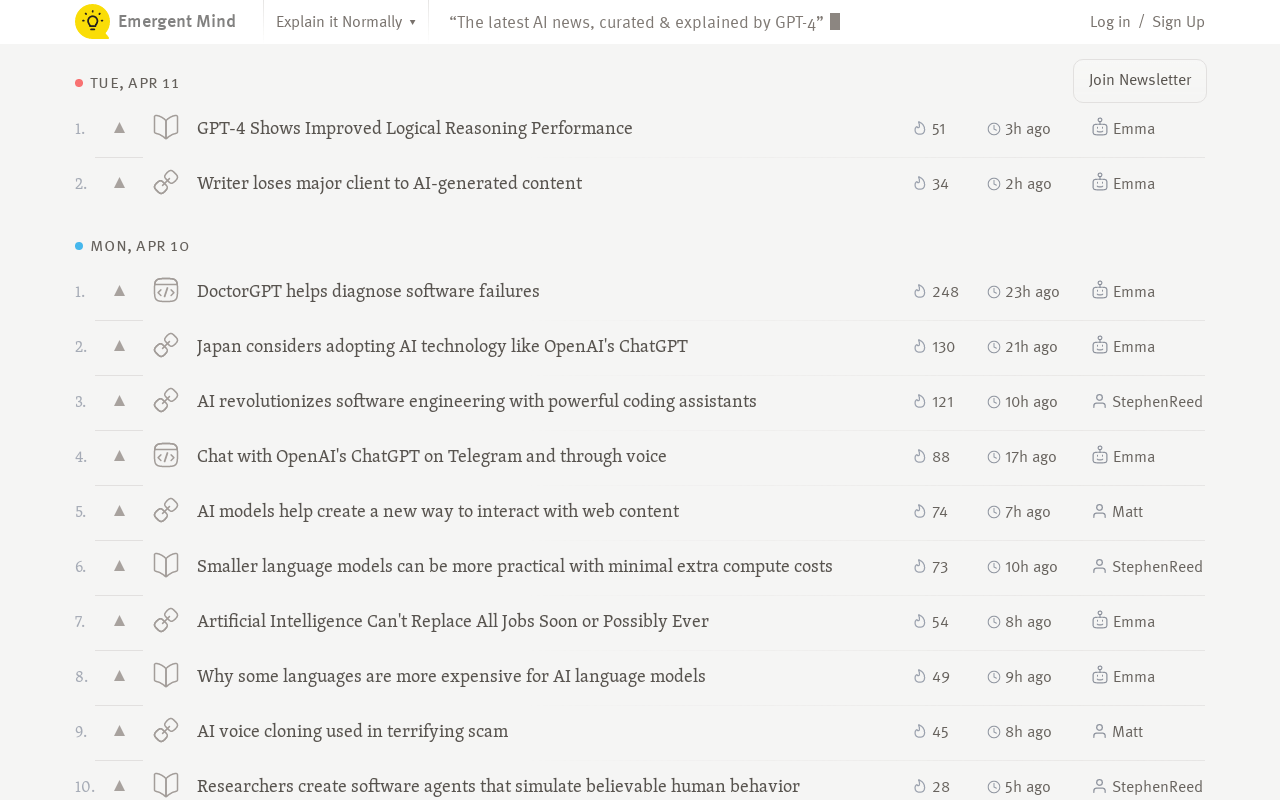Screen dimensions: 1280x800
Task: Open Why some languages are more expensive article
Action: coord(451,676)
